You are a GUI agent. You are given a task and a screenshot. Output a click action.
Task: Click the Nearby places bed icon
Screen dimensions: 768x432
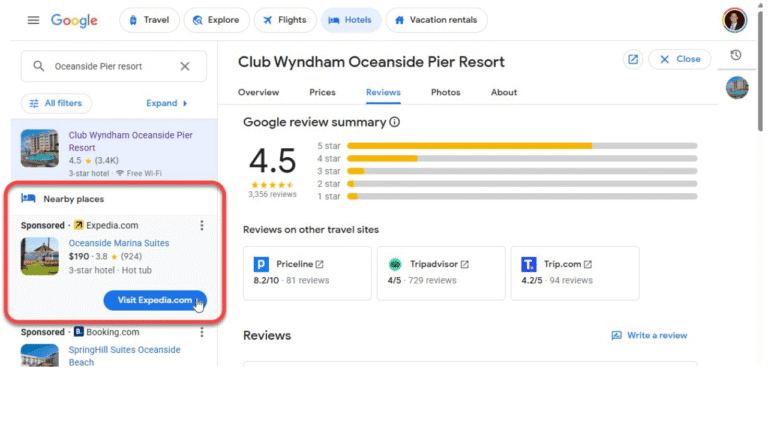click(28, 198)
